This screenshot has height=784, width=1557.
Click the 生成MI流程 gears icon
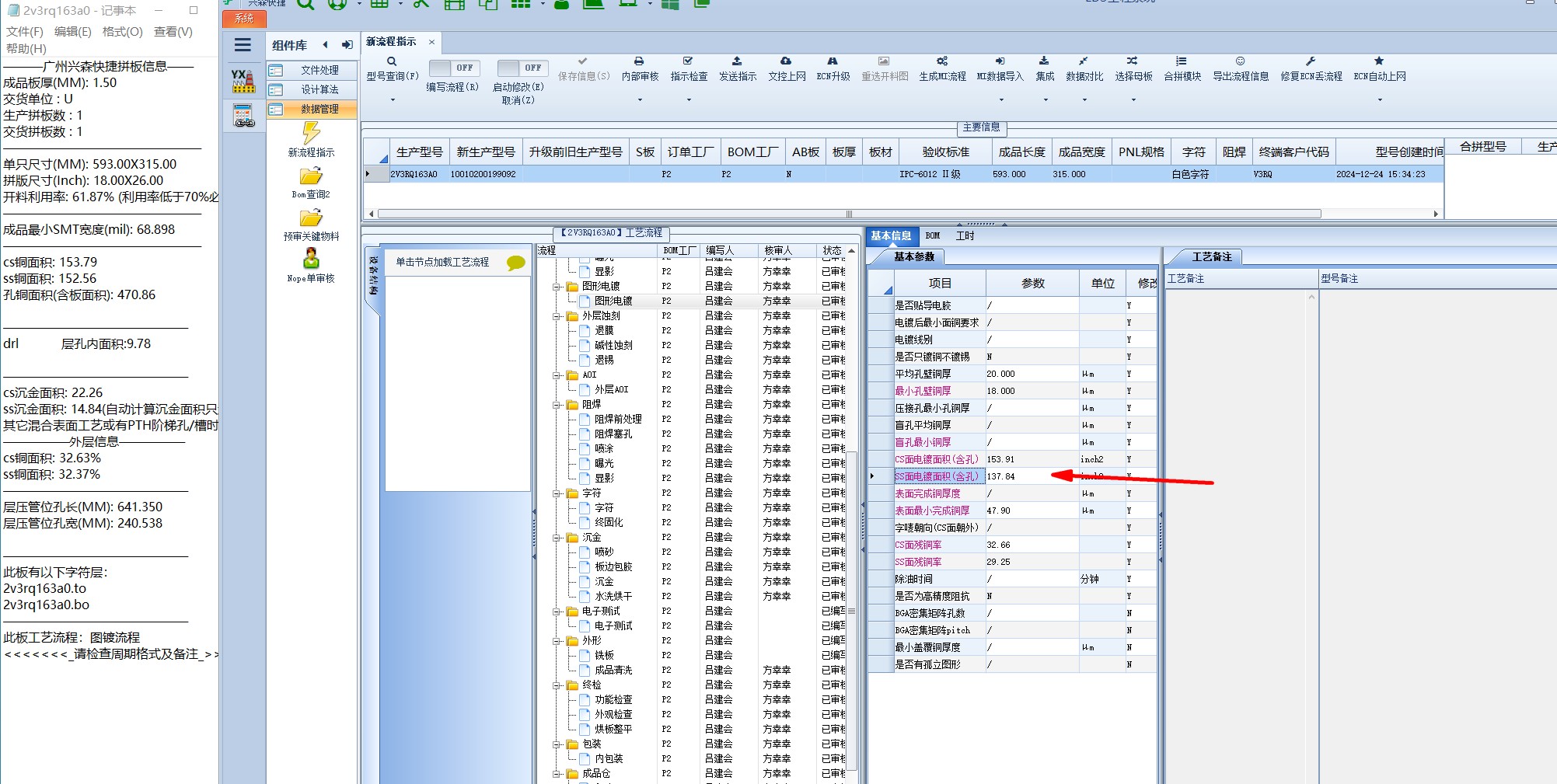pyautogui.click(x=942, y=61)
